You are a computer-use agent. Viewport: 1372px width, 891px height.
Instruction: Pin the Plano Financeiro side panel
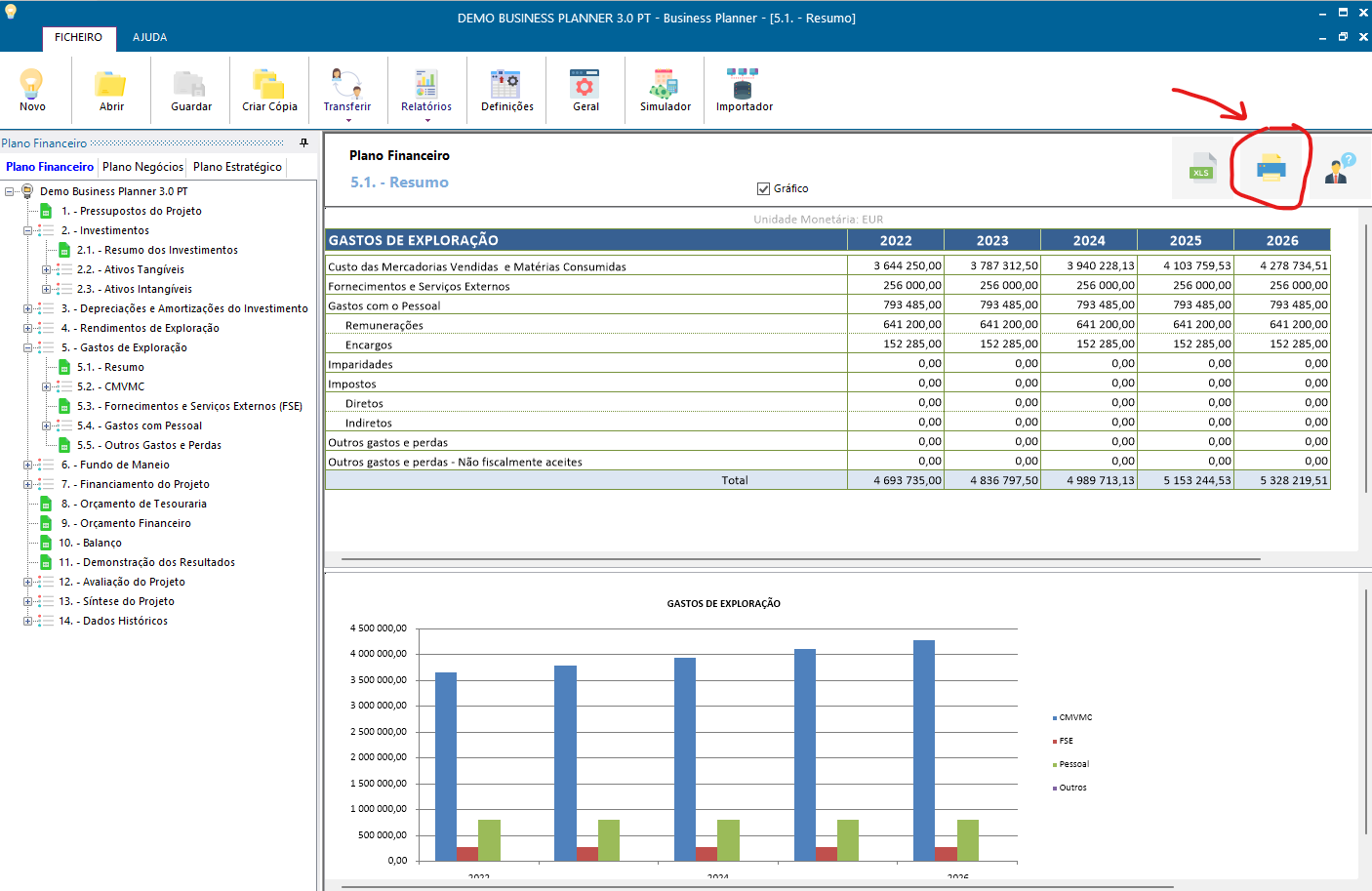(x=303, y=143)
